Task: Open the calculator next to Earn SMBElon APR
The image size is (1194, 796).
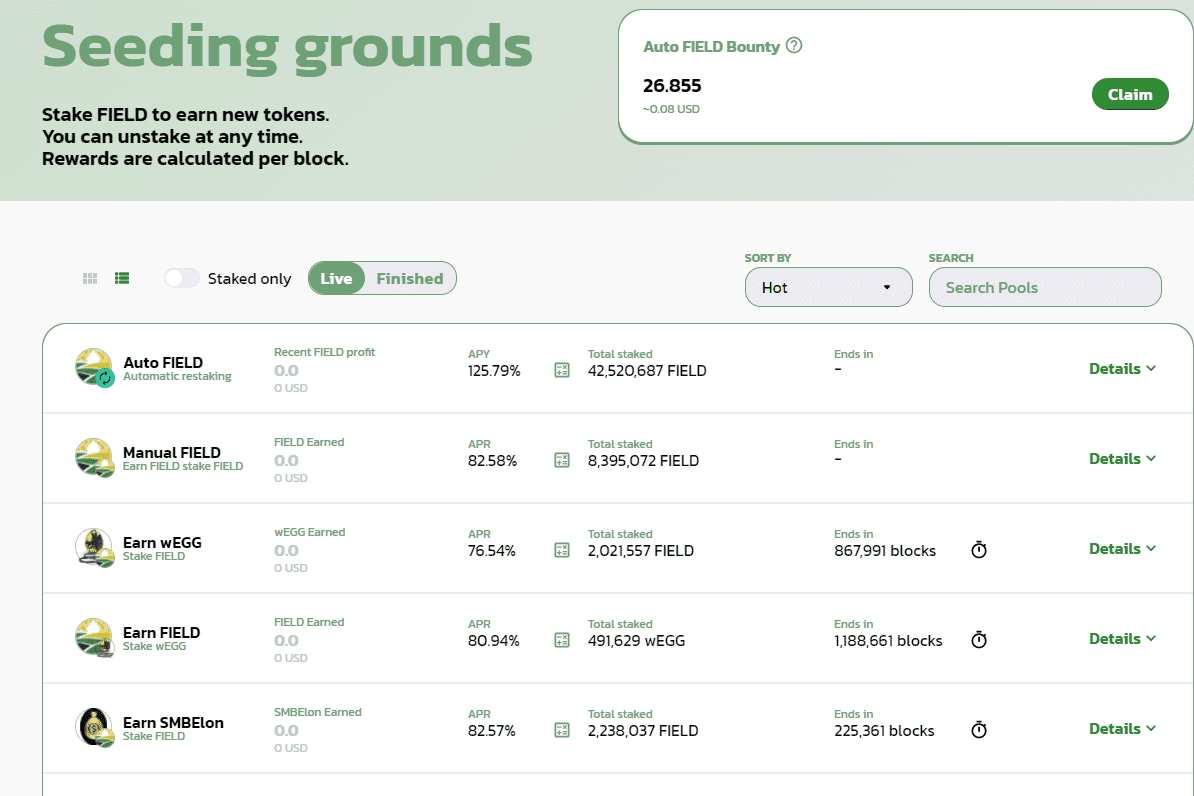Action: pos(561,729)
